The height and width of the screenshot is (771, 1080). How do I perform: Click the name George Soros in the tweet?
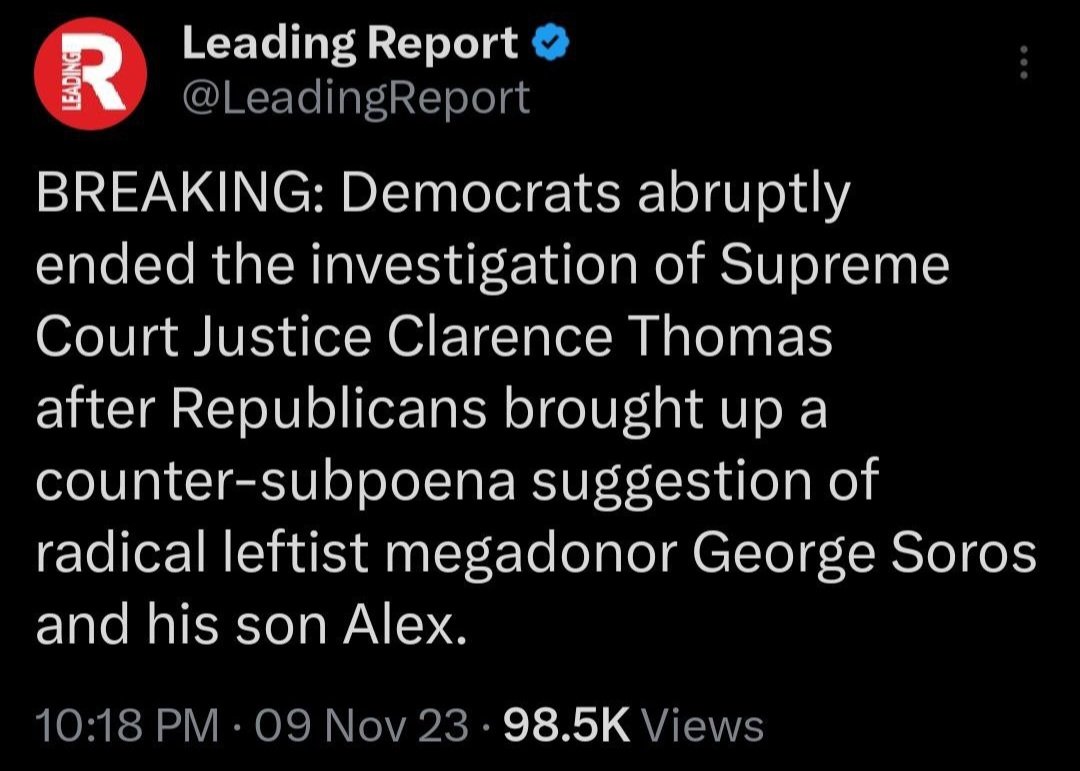[x=860, y=553]
